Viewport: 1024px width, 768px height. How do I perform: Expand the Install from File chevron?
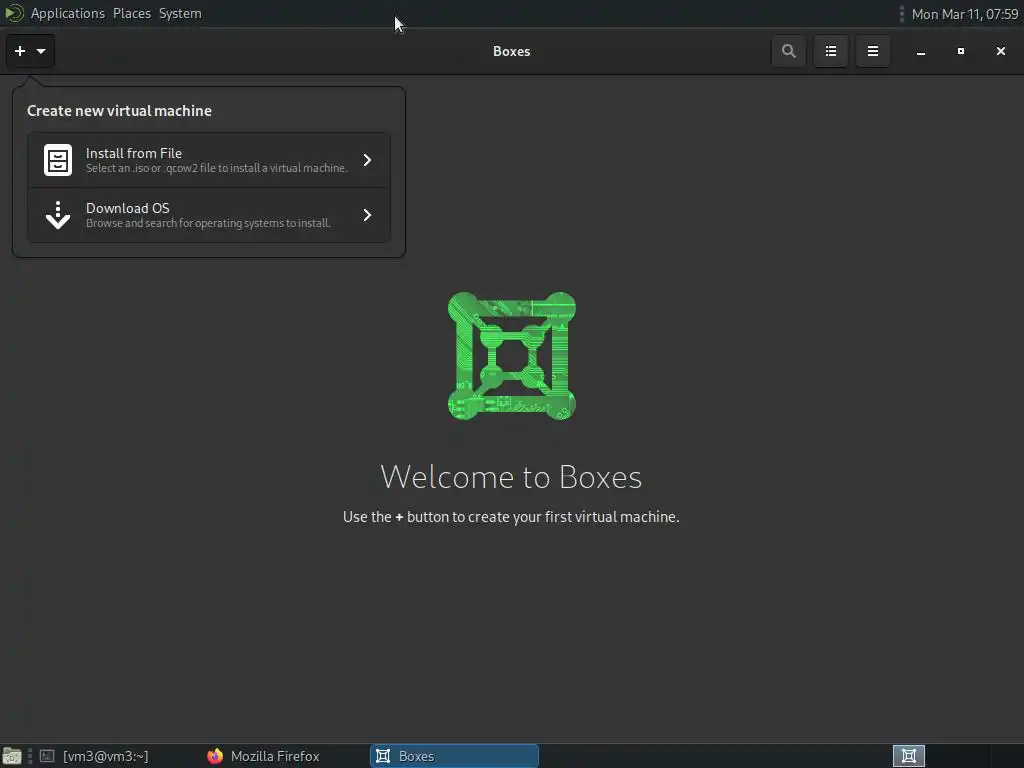pos(367,160)
